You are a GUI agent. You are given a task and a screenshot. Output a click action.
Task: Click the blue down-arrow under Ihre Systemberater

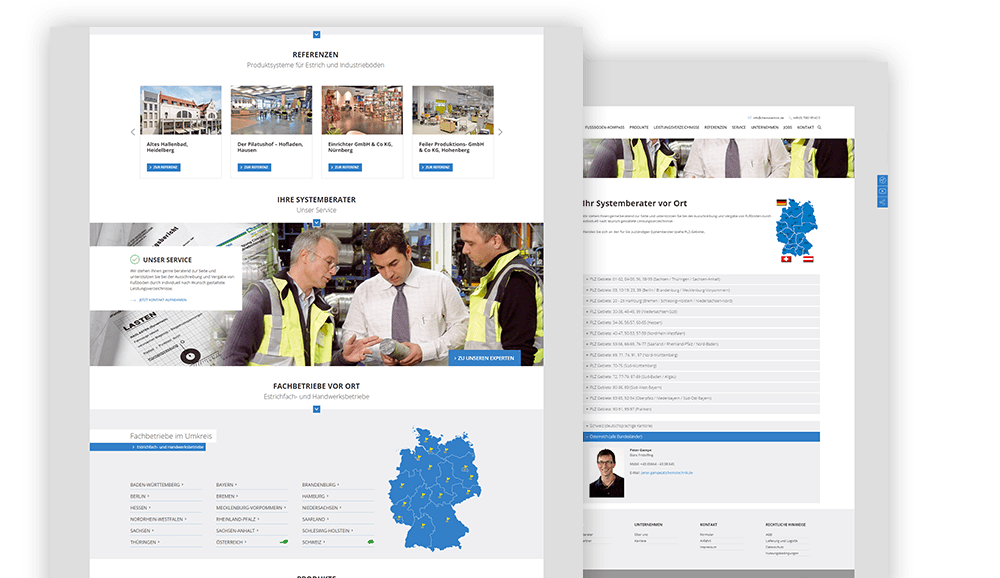point(316,223)
